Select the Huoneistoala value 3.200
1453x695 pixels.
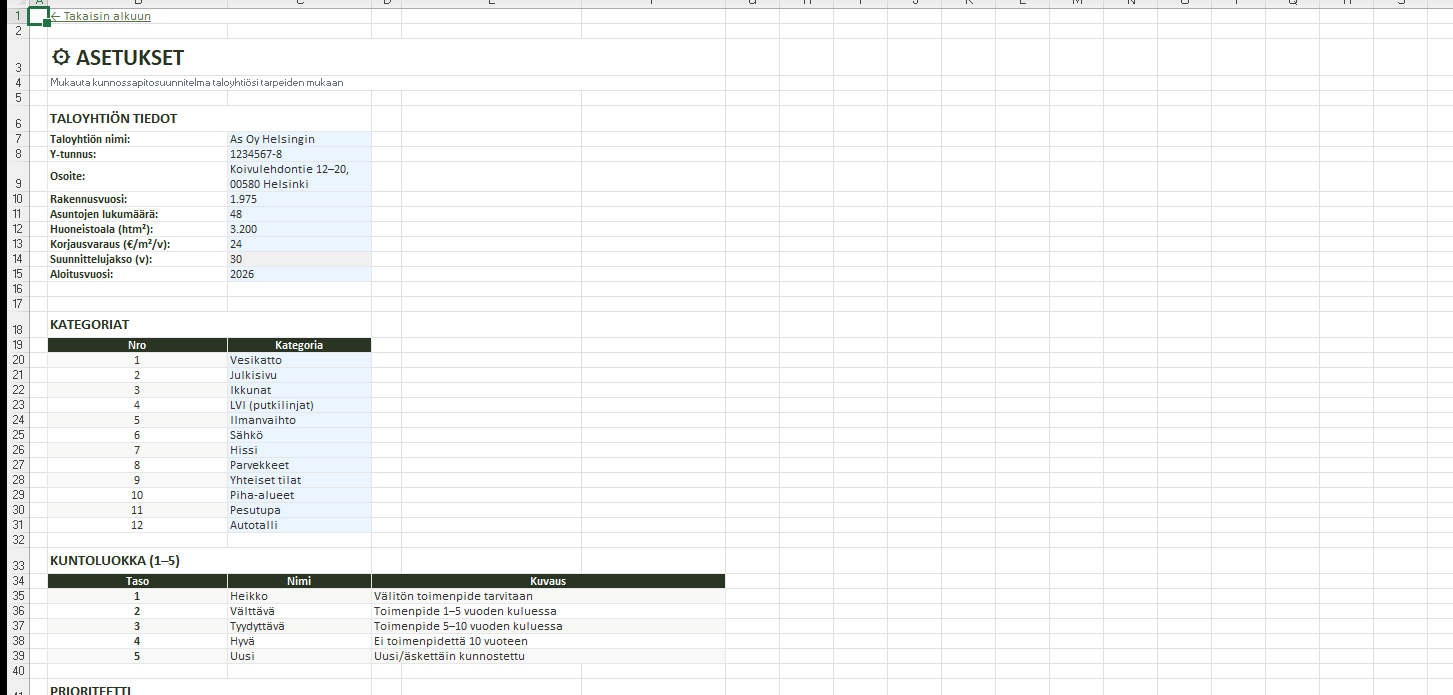pyautogui.click(x=298, y=229)
